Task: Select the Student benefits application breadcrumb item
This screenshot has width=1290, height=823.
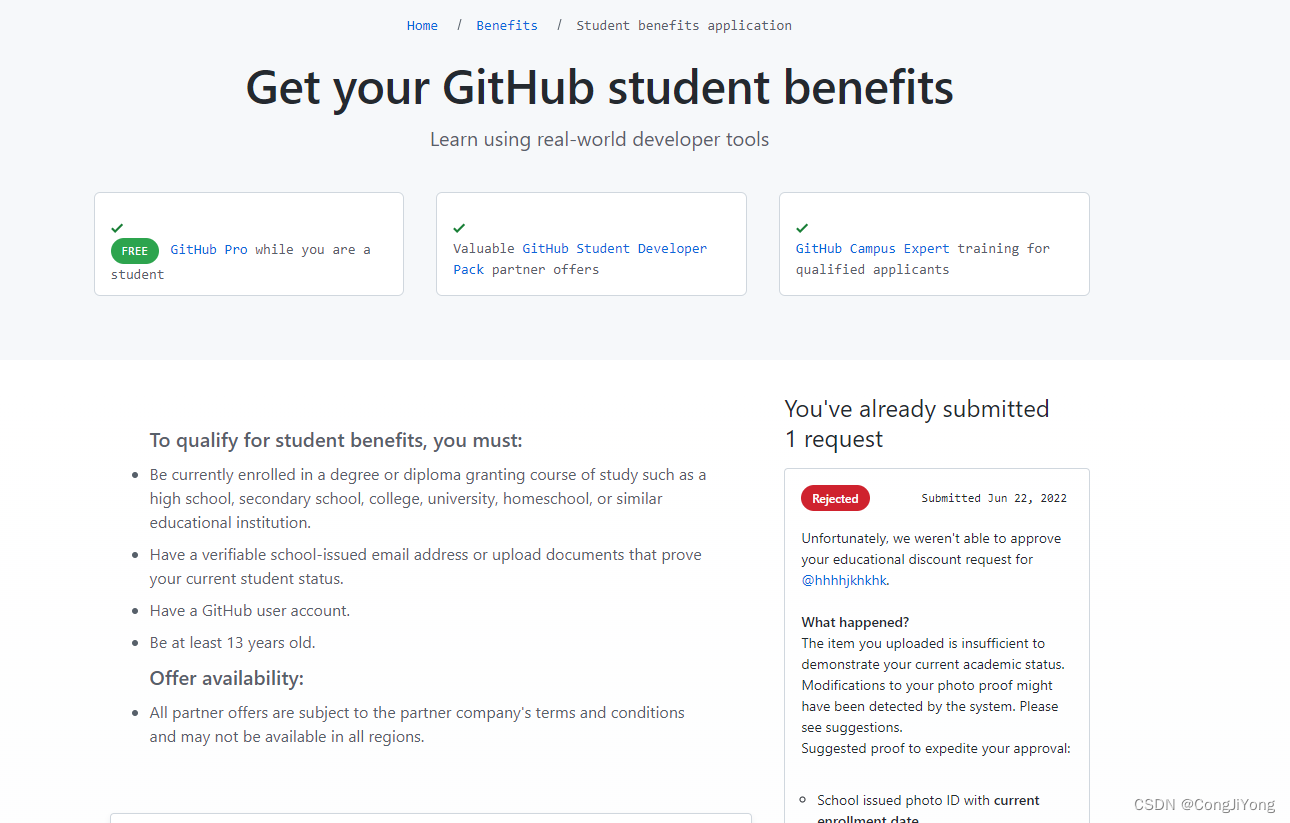Action: (683, 24)
